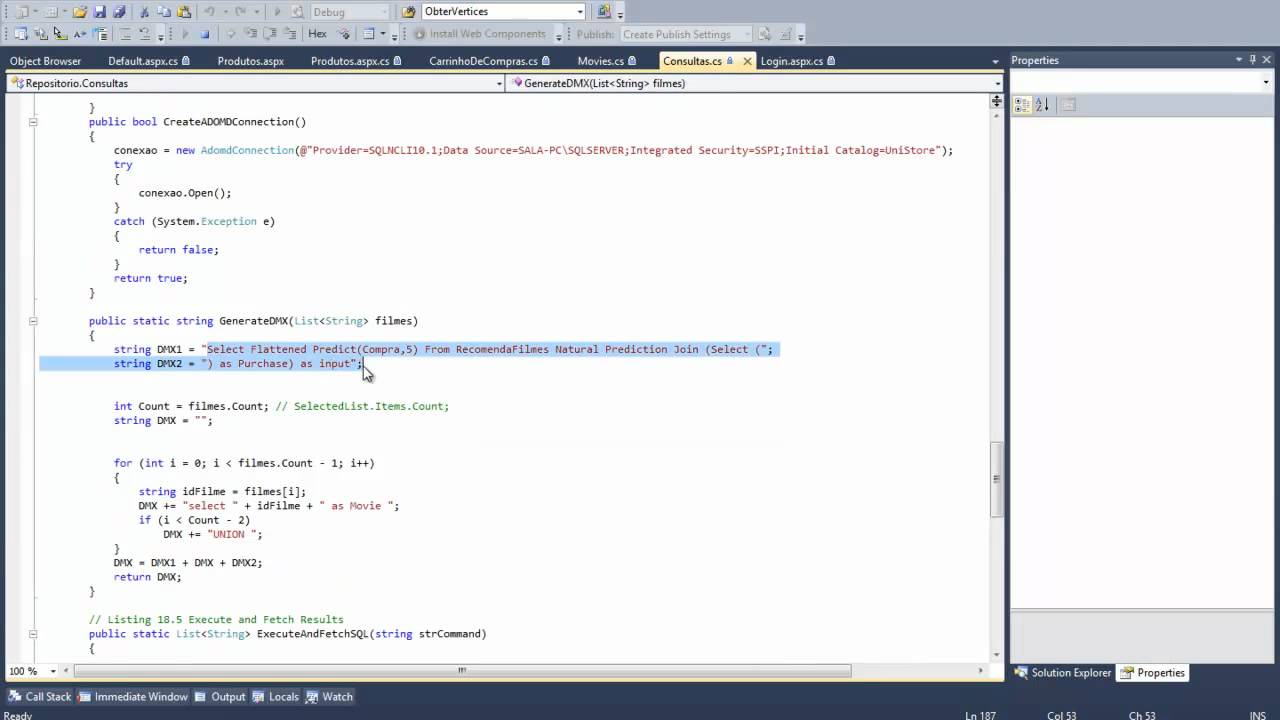The width and height of the screenshot is (1280, 720).
Task: Click the redo icon in toolbar
Action: (241, 12)
